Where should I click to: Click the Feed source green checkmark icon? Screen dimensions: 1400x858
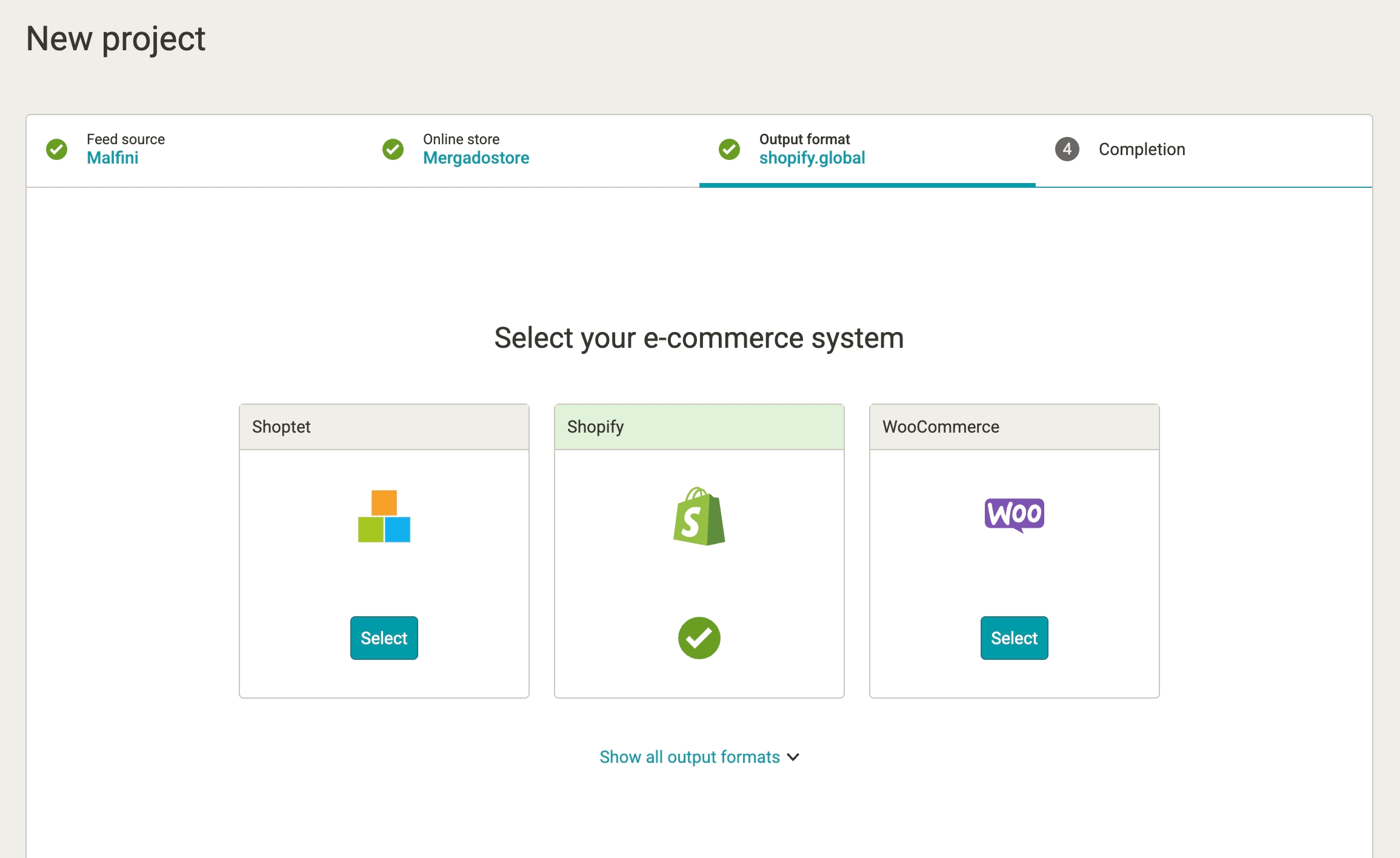57,149
